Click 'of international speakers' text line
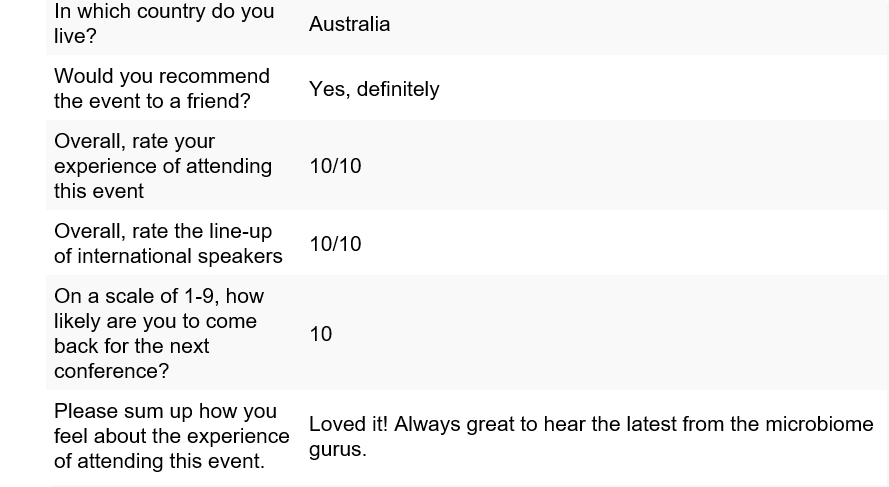 coord(168,256)
